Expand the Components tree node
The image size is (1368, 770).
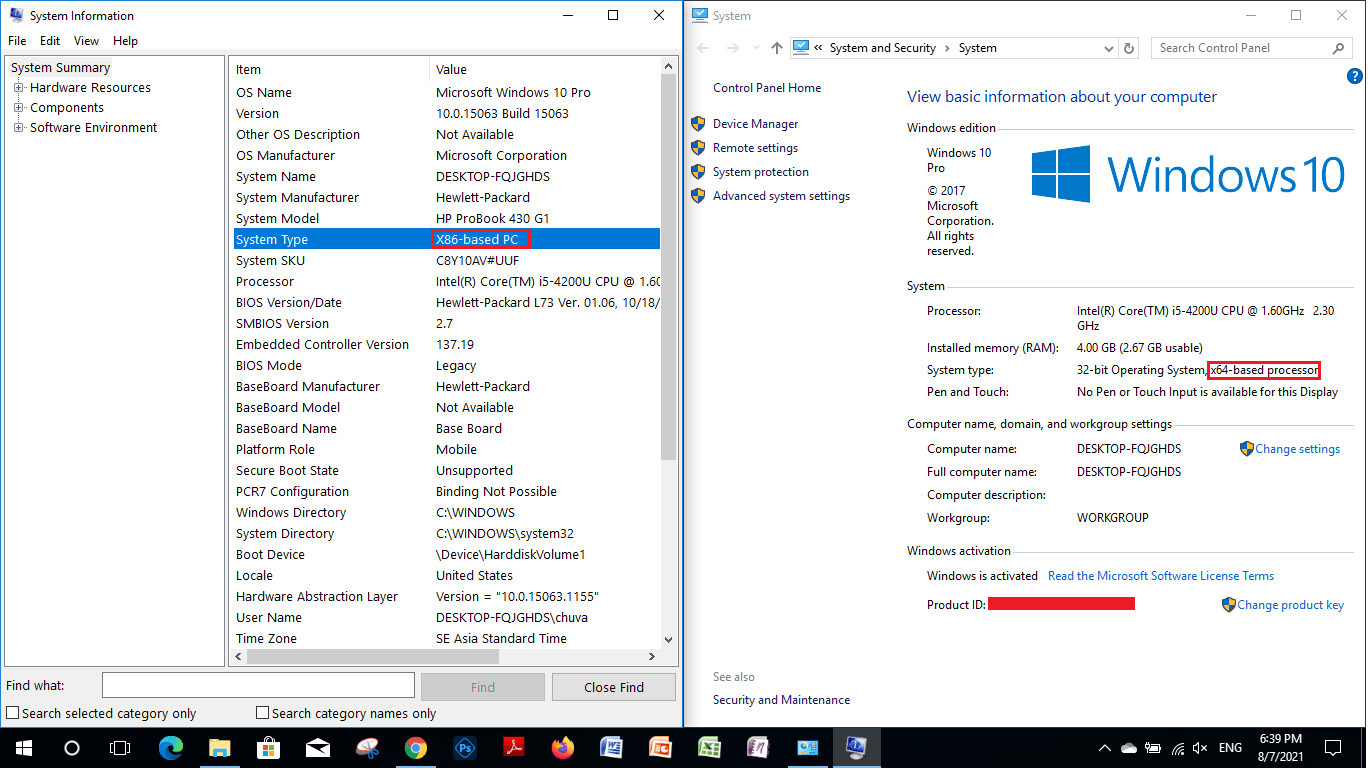[x=18, y=108]
